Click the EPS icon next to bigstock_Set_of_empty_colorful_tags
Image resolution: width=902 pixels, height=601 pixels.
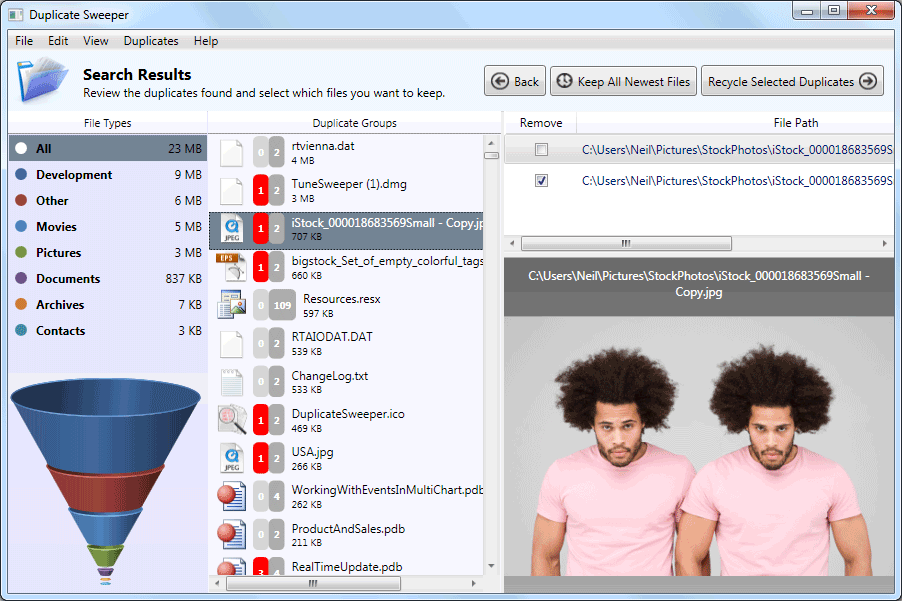tap(232, 267)
